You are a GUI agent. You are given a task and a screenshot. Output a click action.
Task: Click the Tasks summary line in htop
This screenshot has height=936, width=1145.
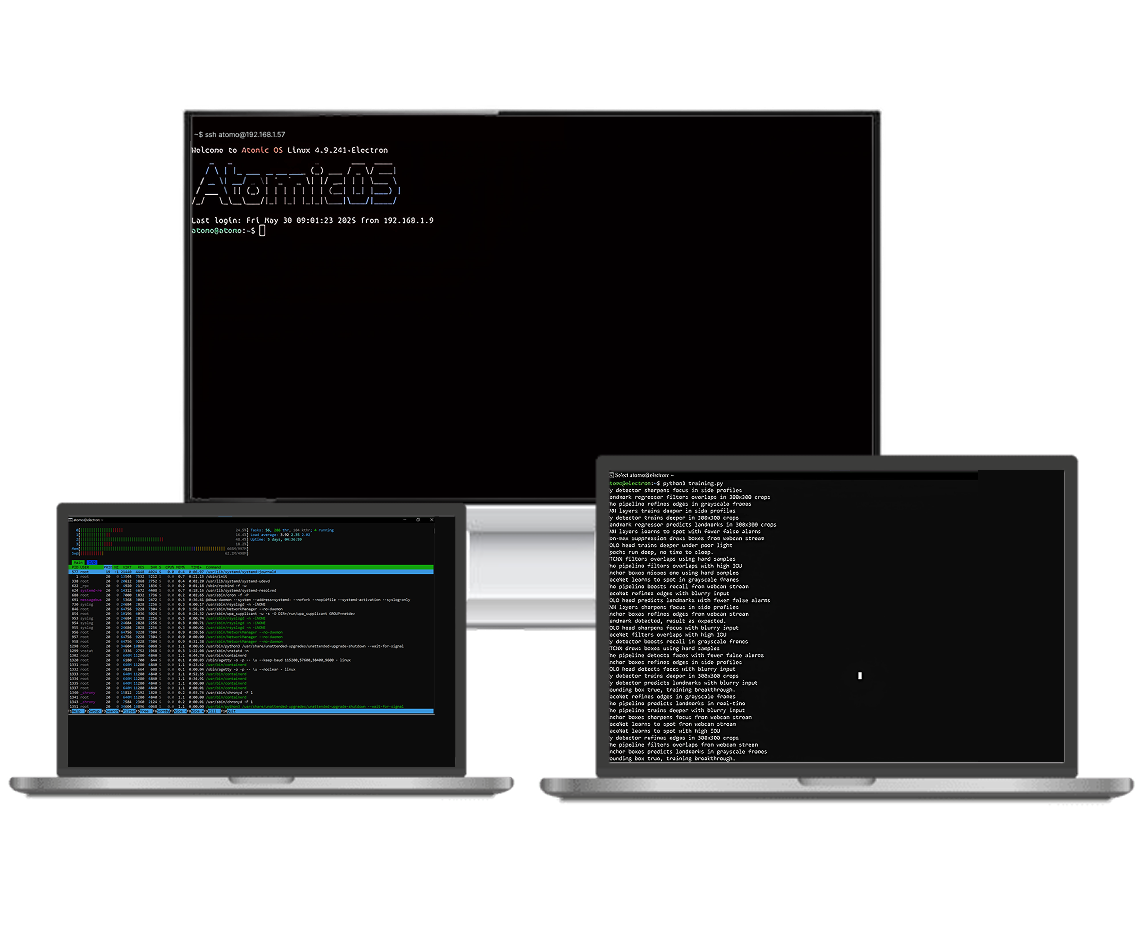(x=292, y=530)
